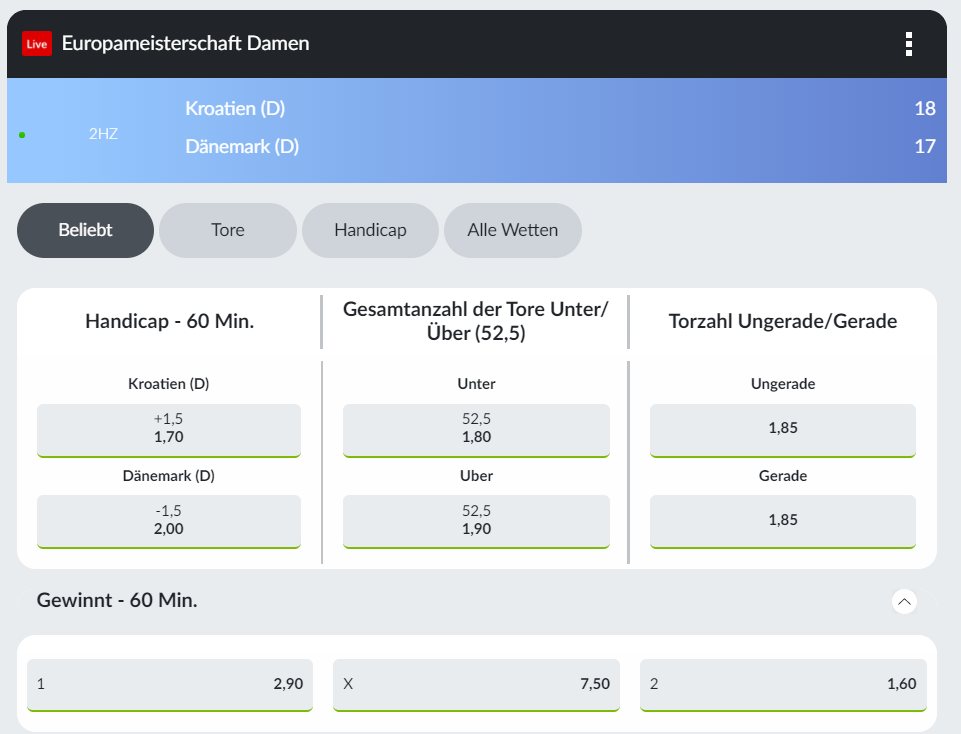The image size is (961, 734).
Task: Pick Über 52,5 odds 1,90
Action: [476, 521]
